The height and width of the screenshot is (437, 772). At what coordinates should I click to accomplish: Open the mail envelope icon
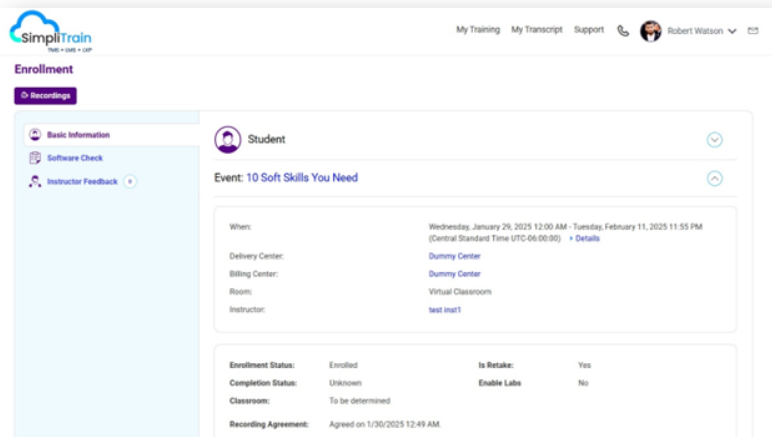coord(753,31)
